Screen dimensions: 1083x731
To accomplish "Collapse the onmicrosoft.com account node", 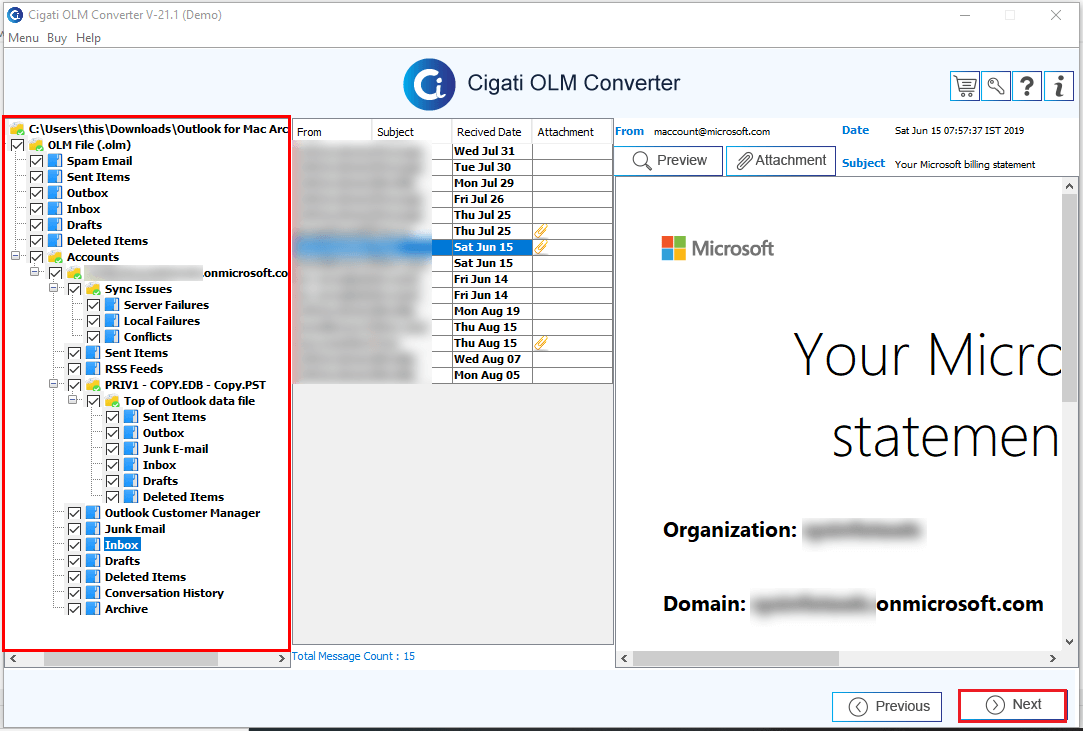I will click(35, 272).
